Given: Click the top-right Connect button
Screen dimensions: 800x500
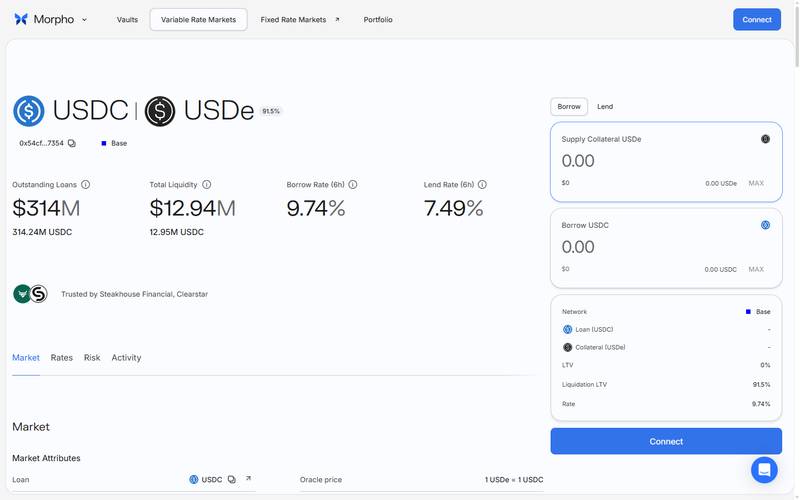Looking at the screenshot, I should click(x=757, y=19).
